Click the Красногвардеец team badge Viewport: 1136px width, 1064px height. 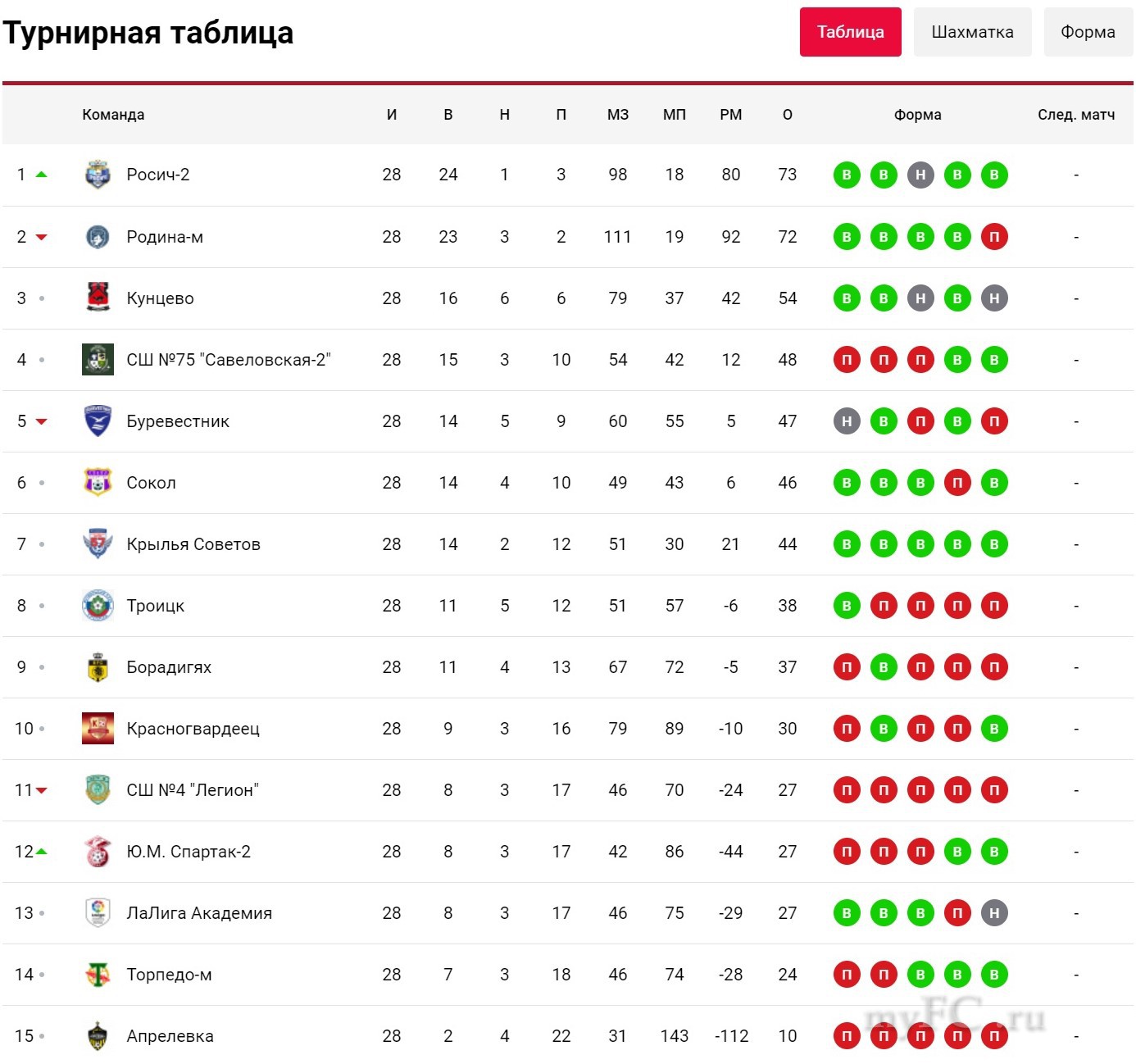point(98,728)
